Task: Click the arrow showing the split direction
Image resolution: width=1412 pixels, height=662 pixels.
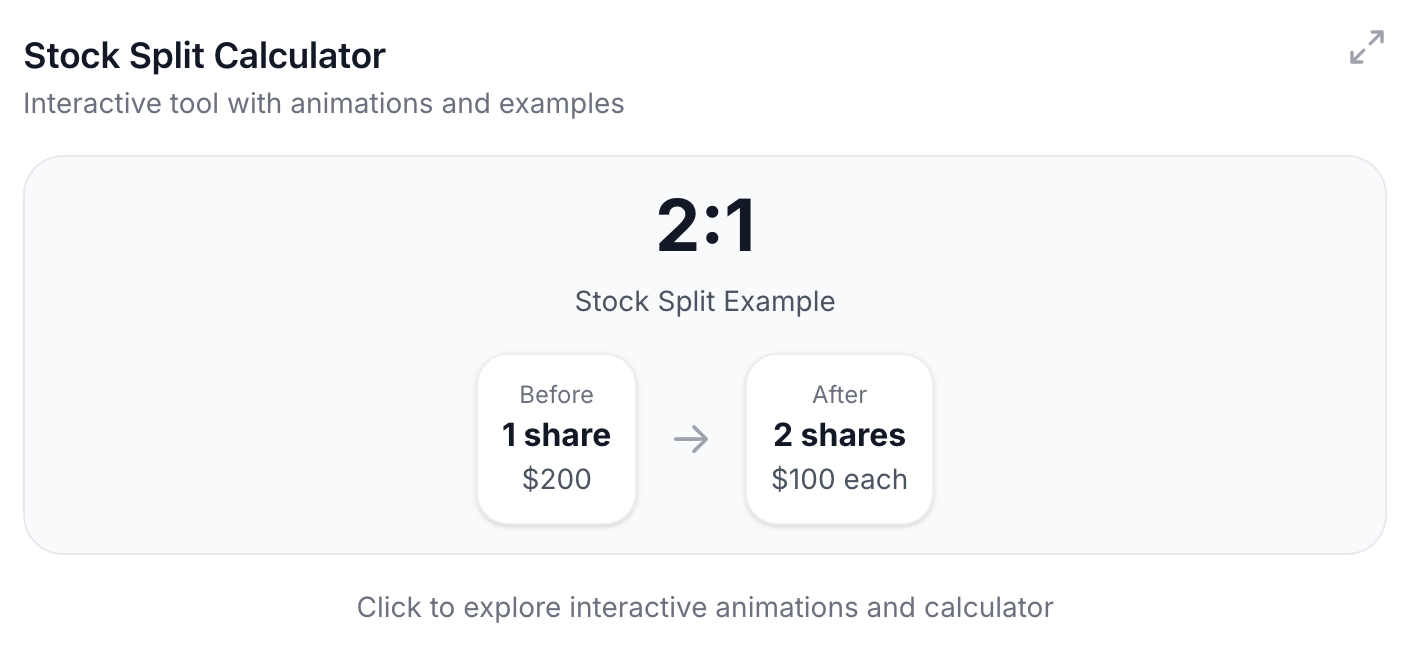Action: (691, 438)
